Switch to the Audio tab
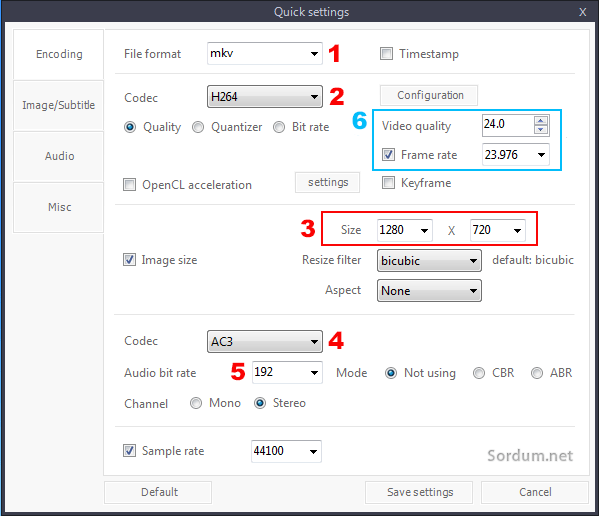599x516 pixels. point(58,156)
